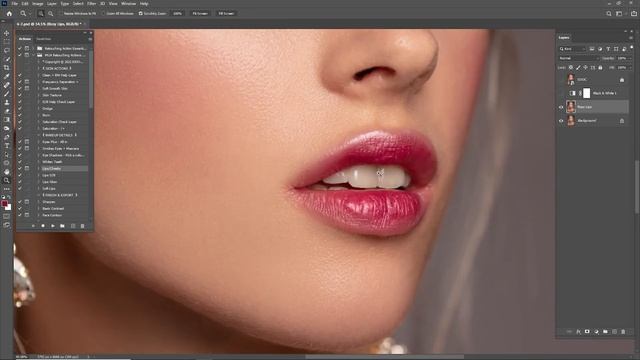Add layer mask icon in Layers panel
640x360 pixels.
click(587, 332)
